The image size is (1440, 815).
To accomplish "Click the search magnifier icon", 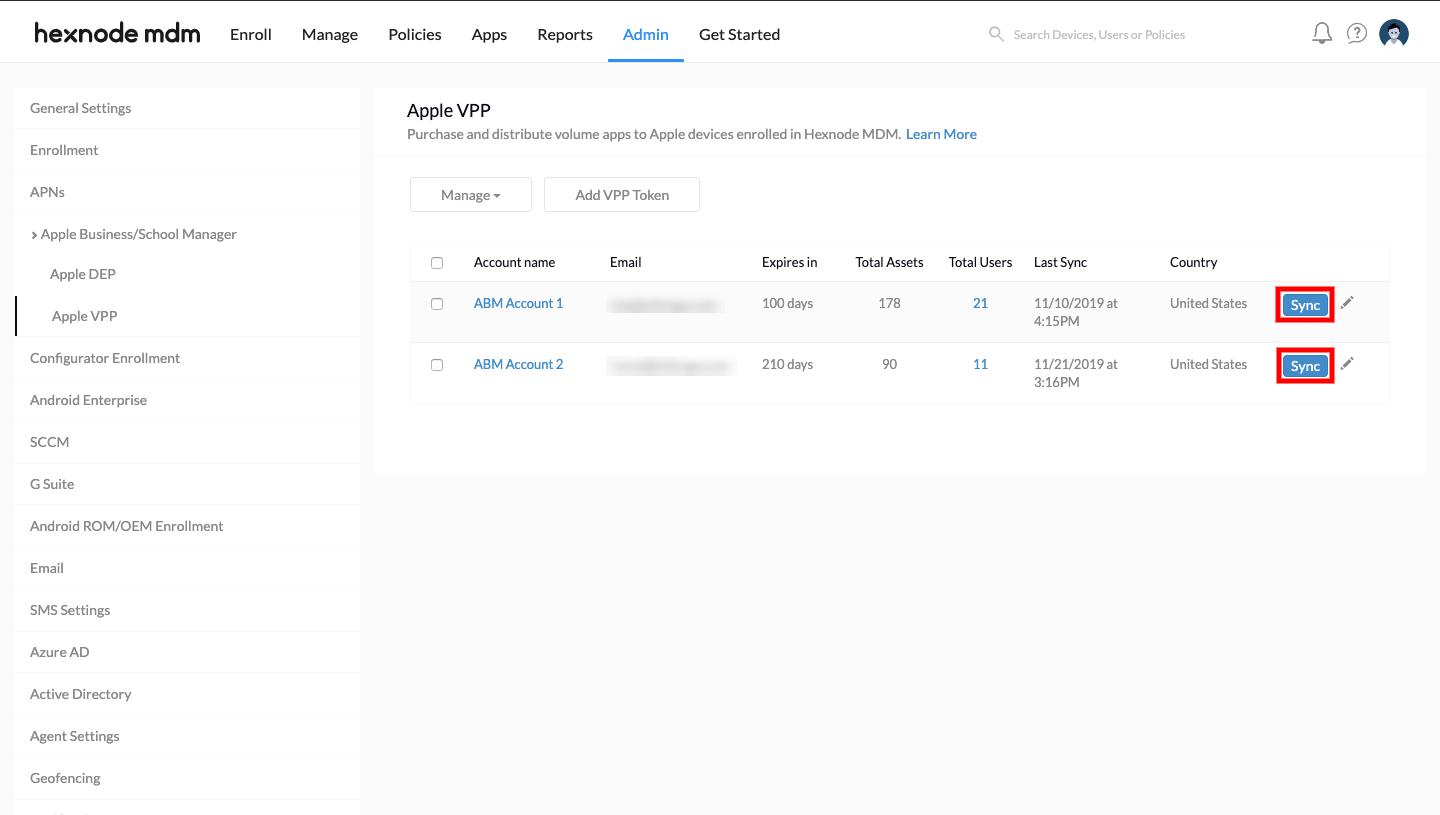I will coord(996,34).
